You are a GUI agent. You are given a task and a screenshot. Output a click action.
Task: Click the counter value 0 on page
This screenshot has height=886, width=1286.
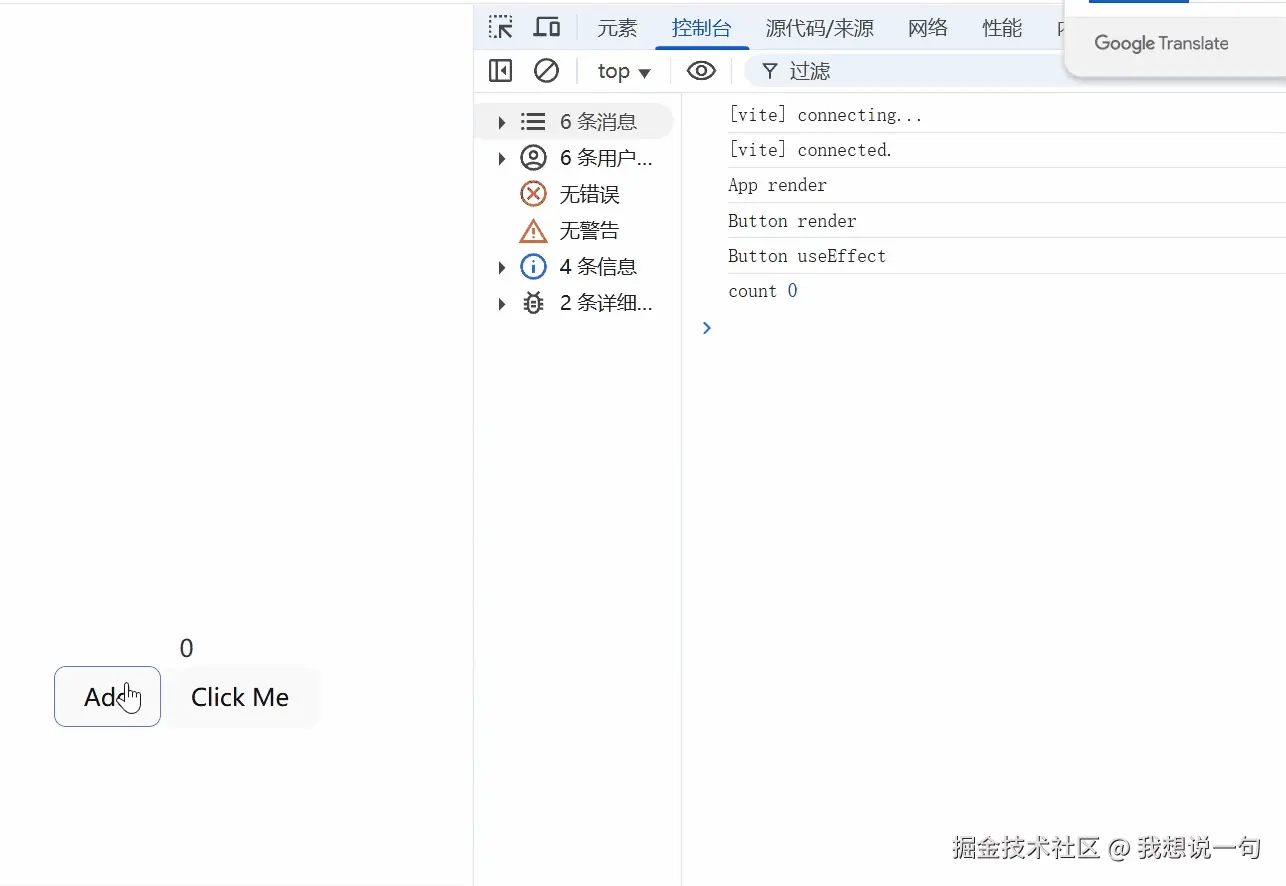187,648
